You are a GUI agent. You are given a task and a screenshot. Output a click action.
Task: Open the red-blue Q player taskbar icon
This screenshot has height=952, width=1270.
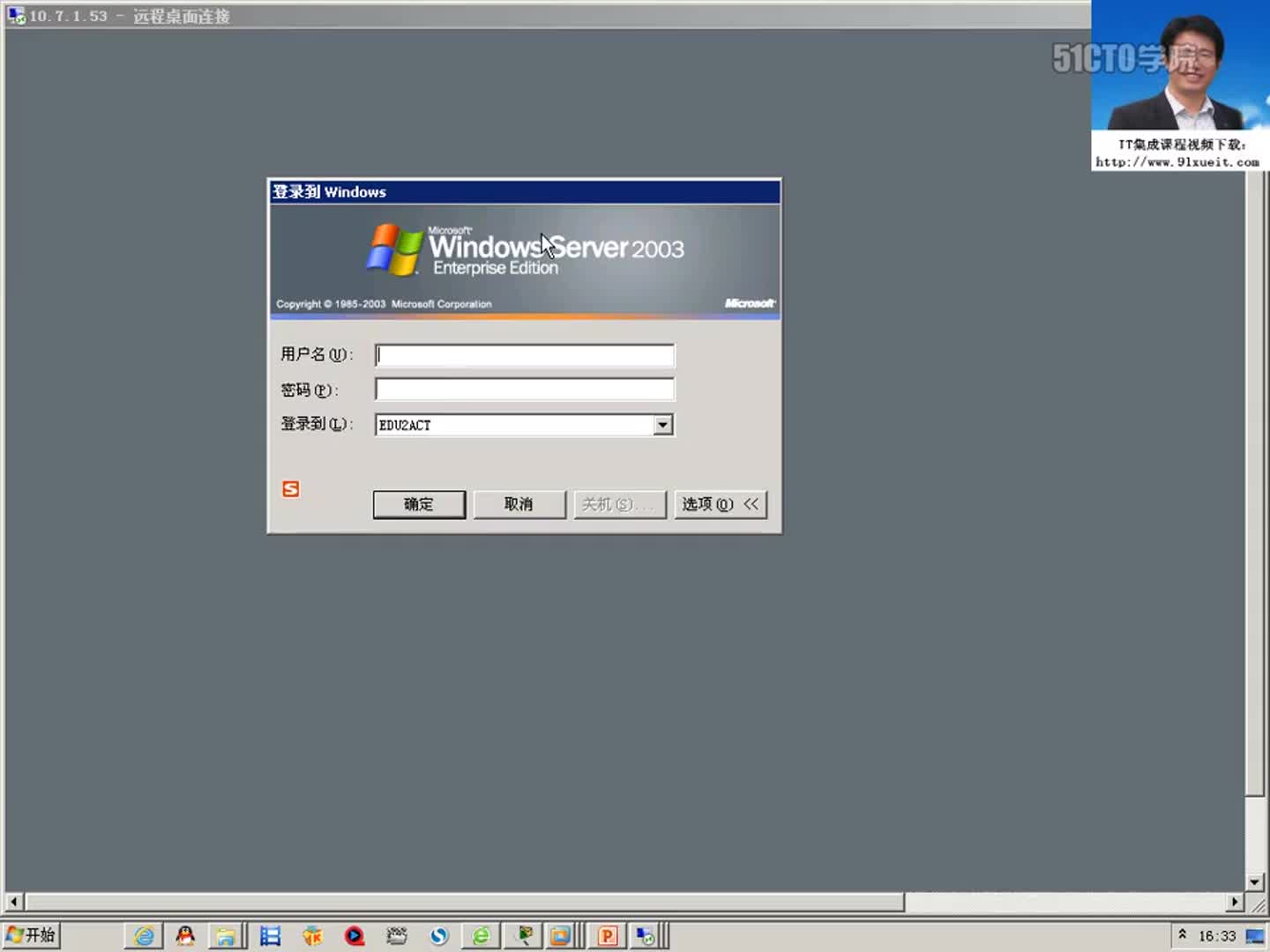(355, 936)
